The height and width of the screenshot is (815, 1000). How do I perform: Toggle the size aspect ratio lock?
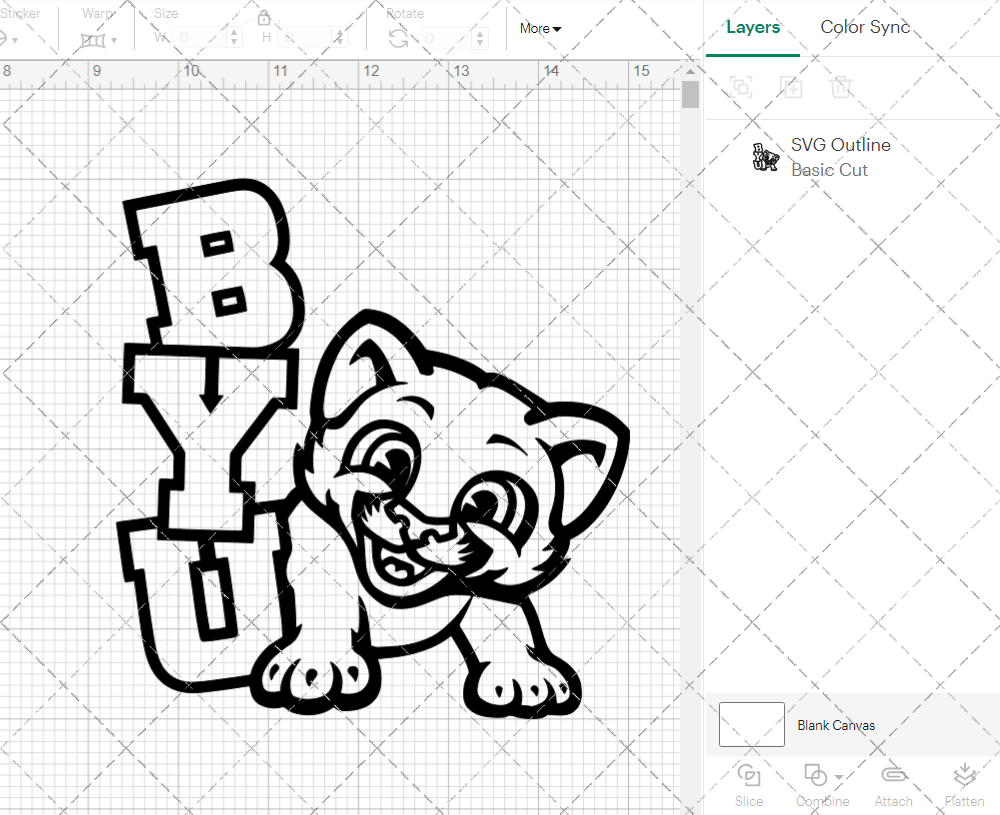tap(263, 18)
